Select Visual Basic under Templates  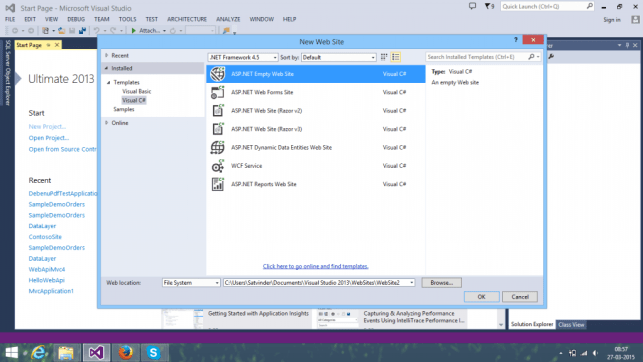137,91
